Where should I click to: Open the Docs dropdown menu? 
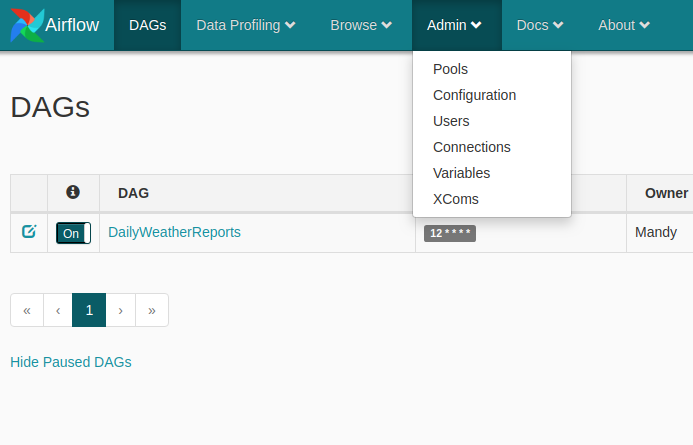point(540,25)
